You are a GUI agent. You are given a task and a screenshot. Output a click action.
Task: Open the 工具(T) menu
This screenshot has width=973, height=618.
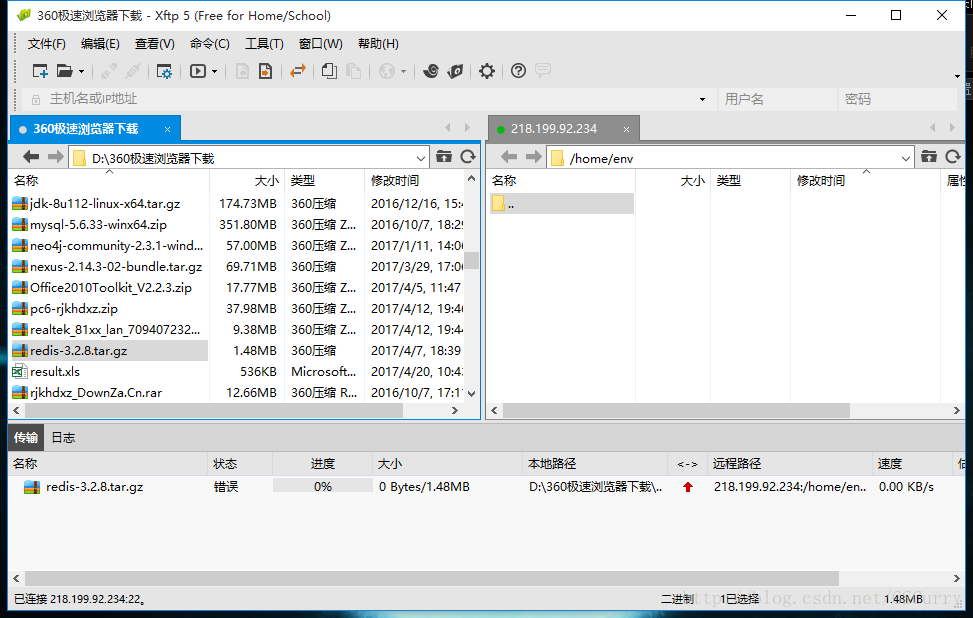pyautogui.click(x=264, y=44)
